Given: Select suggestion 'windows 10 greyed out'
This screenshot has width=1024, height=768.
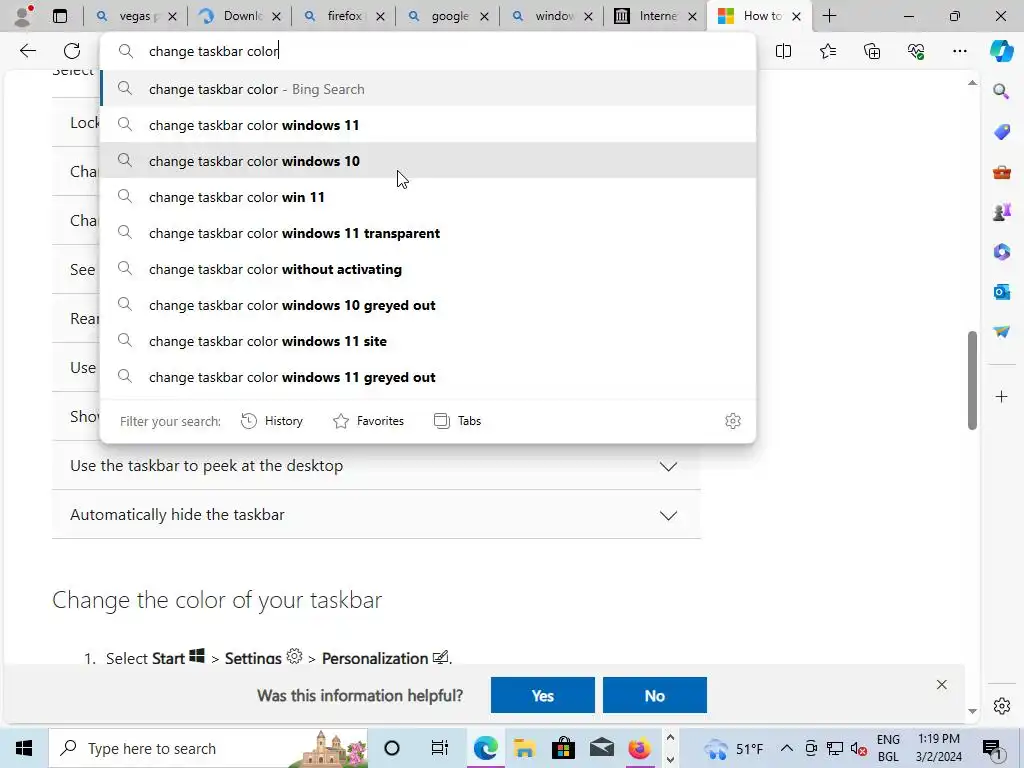Looking at the screenshot, I should pyautogui.click(x=428, y=305).
